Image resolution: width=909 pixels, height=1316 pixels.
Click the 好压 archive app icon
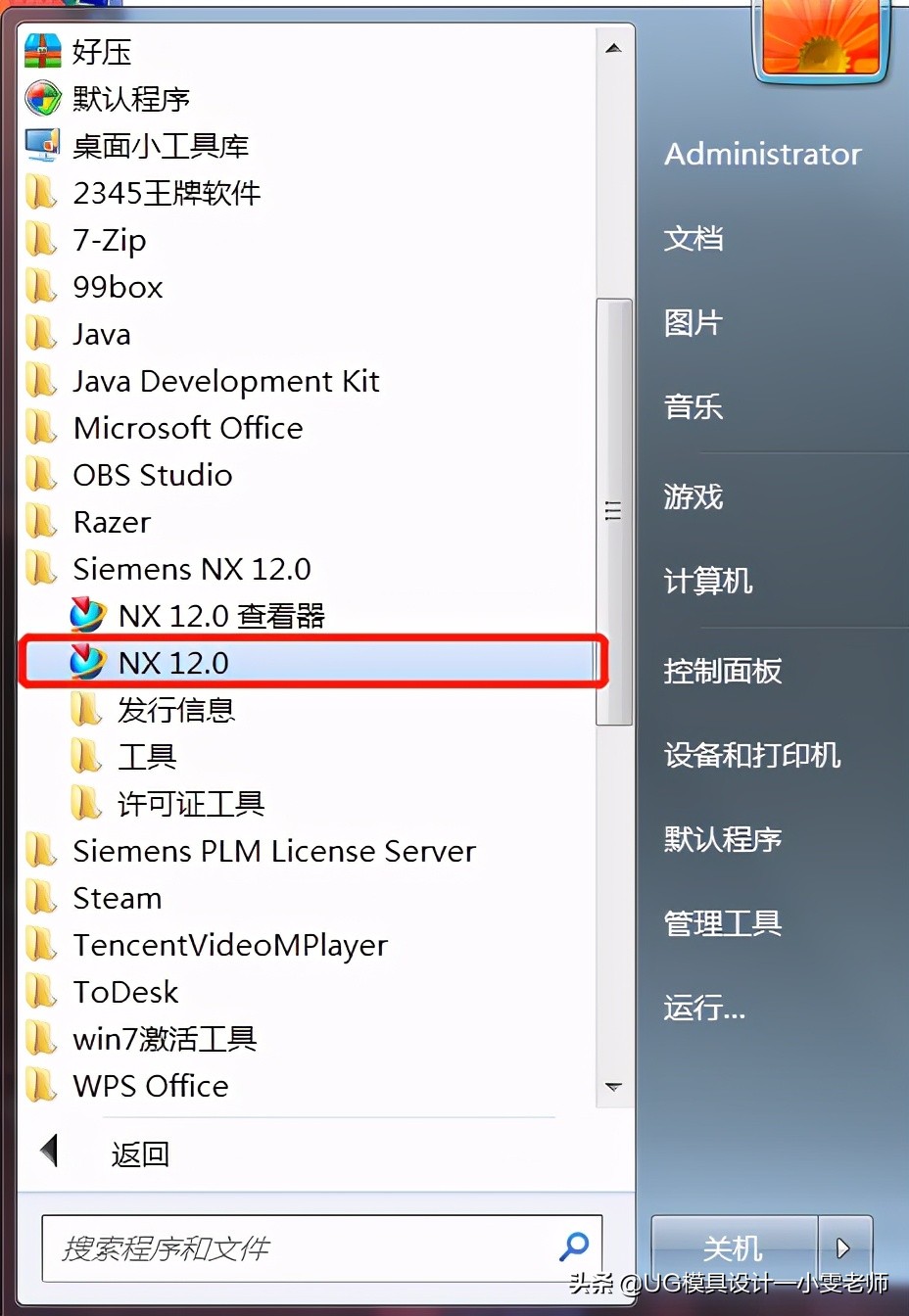tap(42, 51)
